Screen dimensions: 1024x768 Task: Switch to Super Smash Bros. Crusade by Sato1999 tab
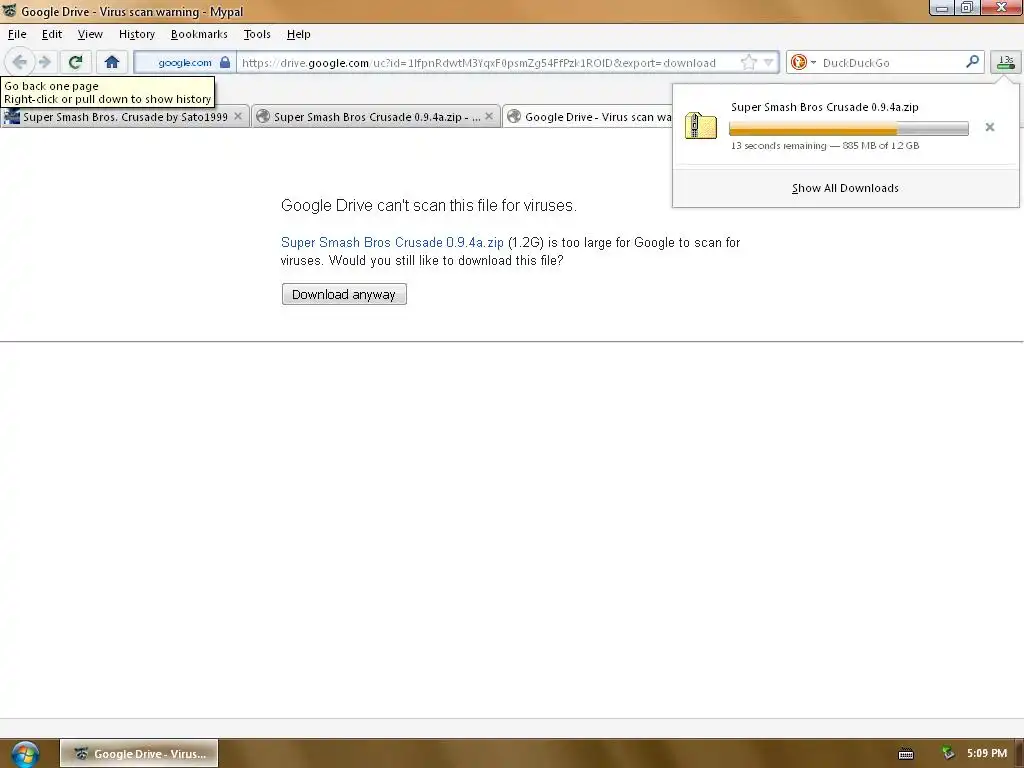pyautogui.click(x=125, y=117)
